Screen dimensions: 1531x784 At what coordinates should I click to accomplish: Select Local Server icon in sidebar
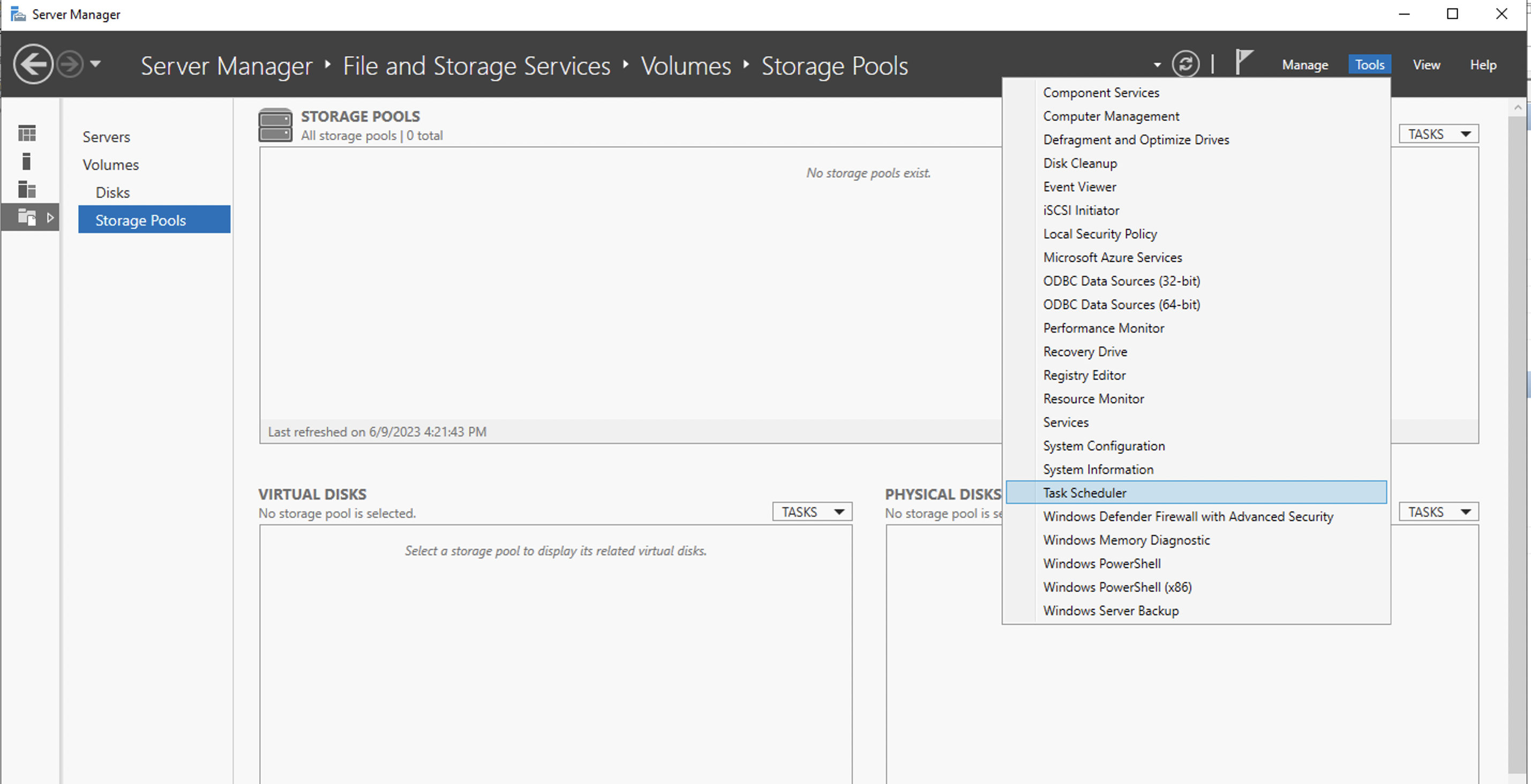coord(26,161)
